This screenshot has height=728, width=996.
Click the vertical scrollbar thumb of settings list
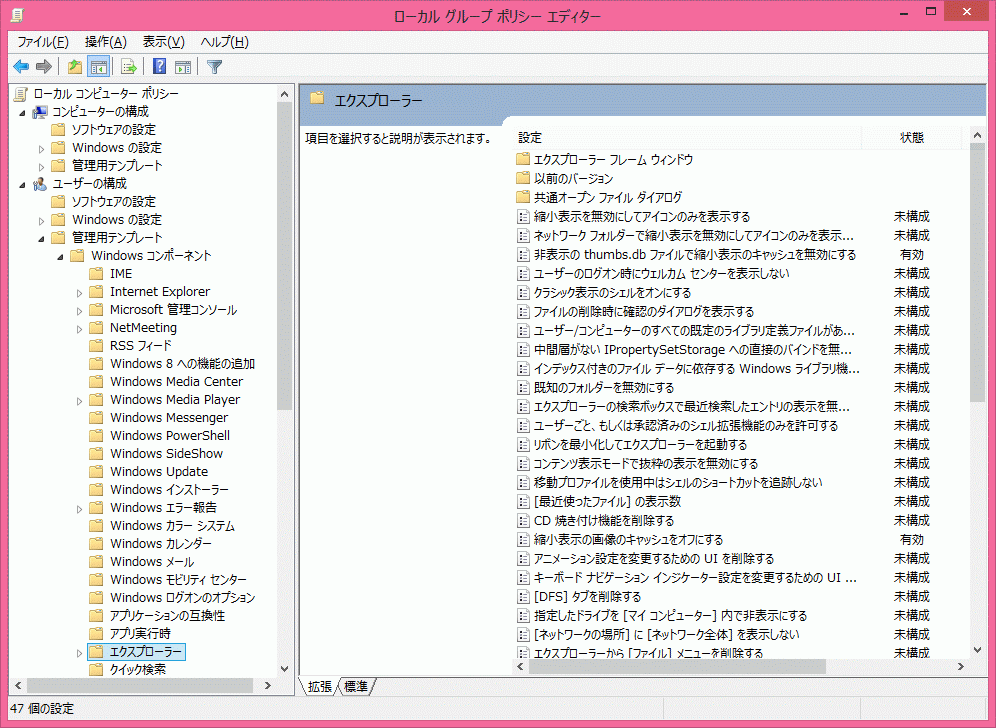[x=977, y=273]
